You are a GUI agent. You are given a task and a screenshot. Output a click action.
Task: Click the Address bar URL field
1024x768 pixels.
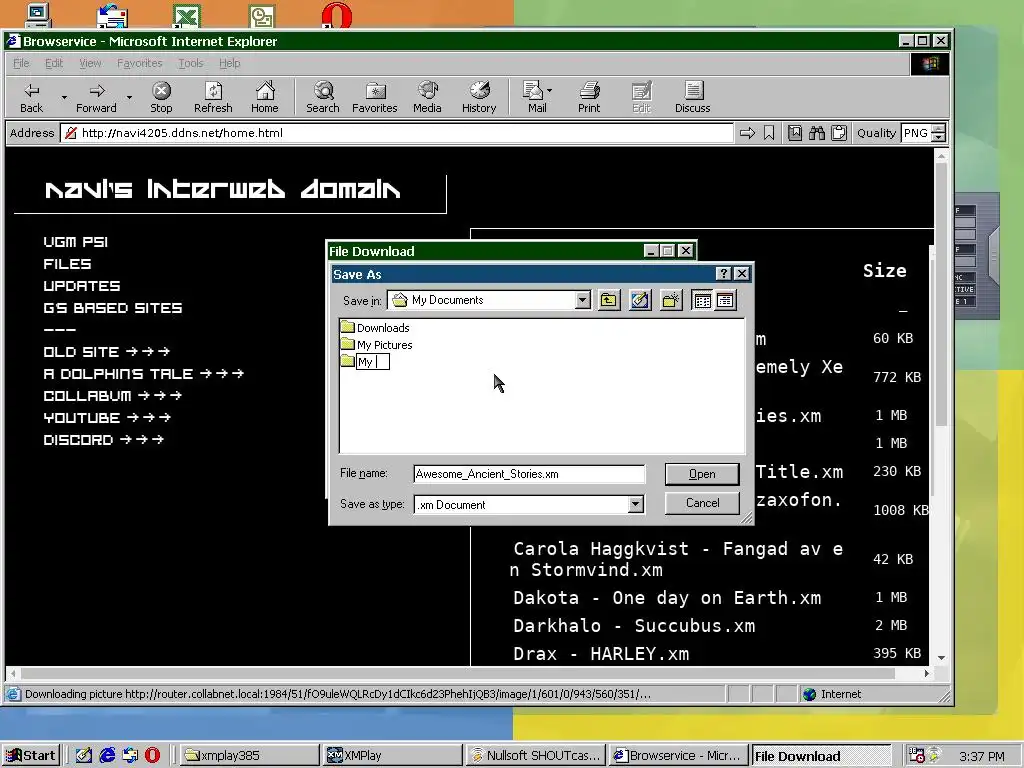(397, 133)
